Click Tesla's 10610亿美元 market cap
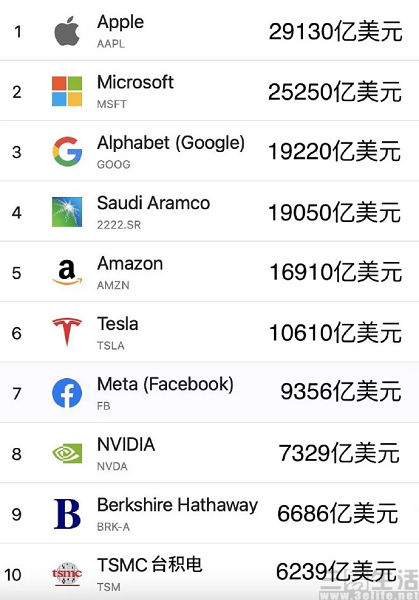Image resolution: width=419 pixels, height=600 pixels. [x=336, y=333]
